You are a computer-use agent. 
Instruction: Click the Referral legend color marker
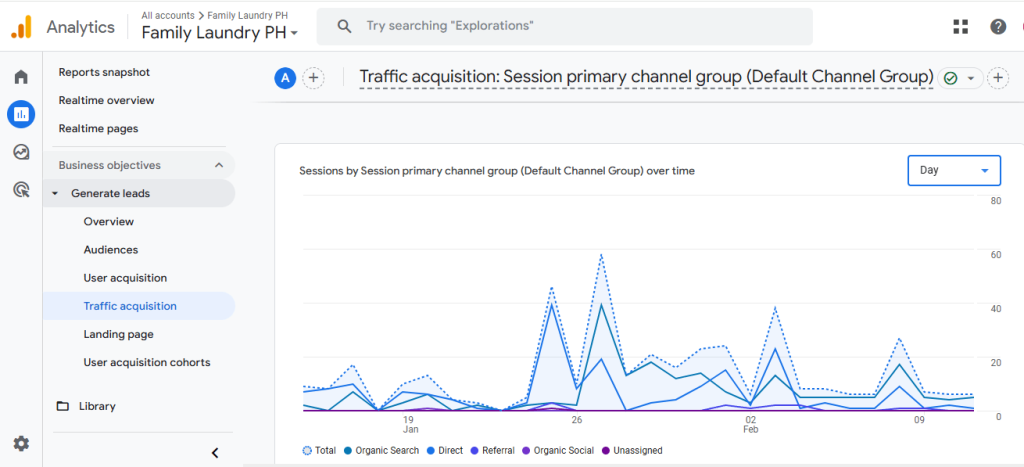tap(474, 451)
